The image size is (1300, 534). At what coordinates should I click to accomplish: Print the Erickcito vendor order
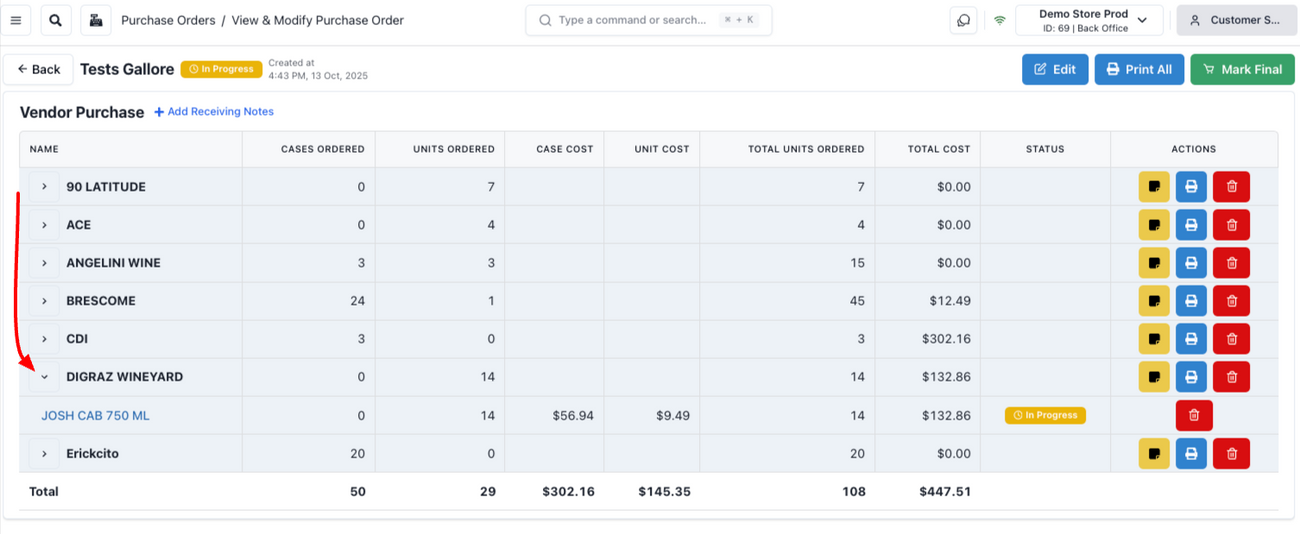1191,454
